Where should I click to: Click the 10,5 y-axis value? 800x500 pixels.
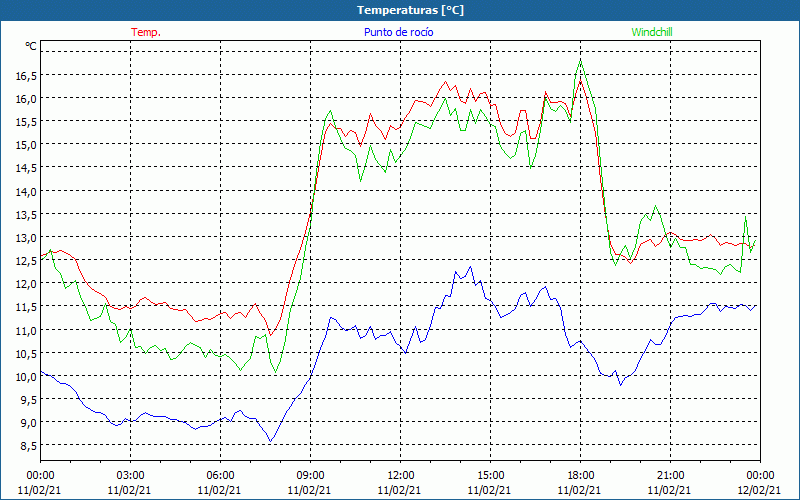27,354
